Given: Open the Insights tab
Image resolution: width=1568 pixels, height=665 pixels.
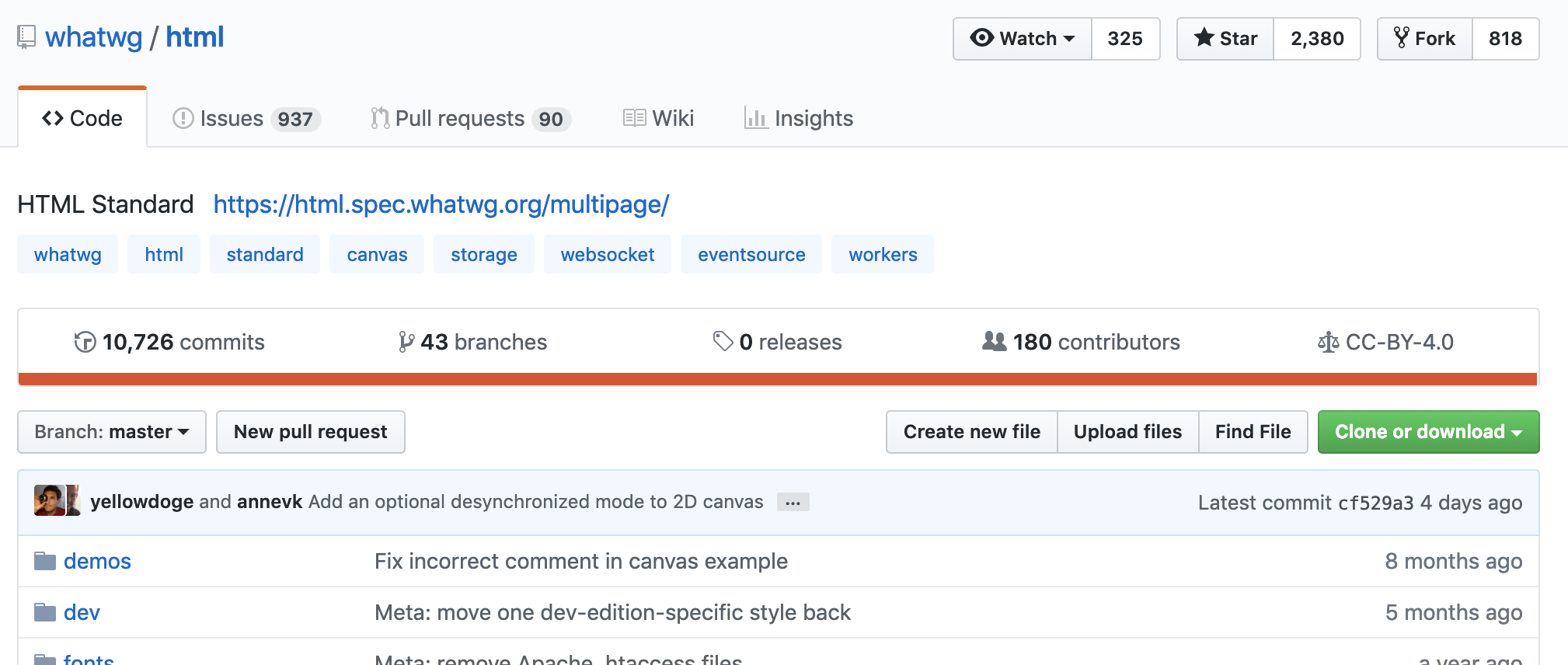Looking at the screenshot, I should coord(799,118).
